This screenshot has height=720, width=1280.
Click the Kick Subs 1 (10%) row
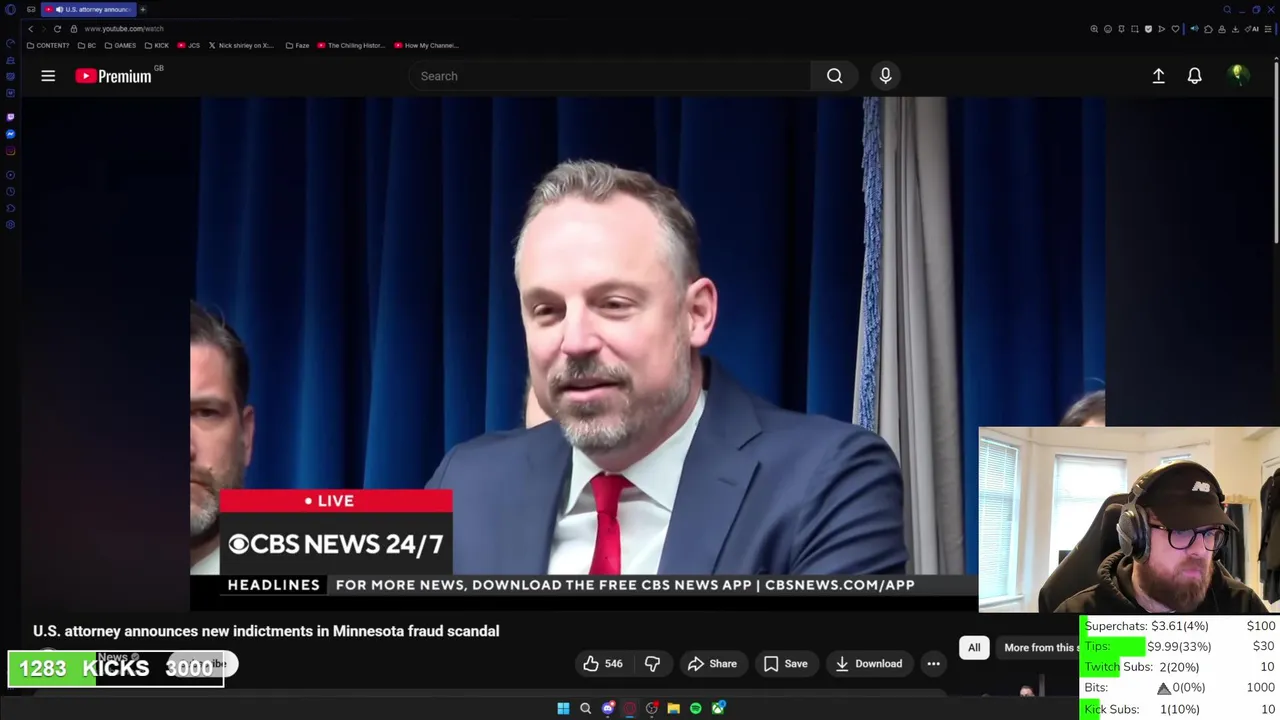pos(1179,709)
